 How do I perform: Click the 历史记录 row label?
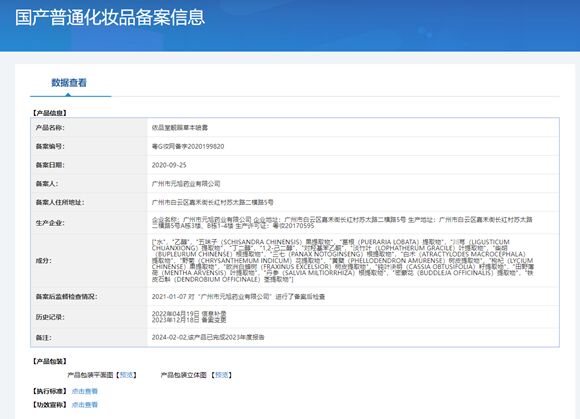(x=50, y=317)
